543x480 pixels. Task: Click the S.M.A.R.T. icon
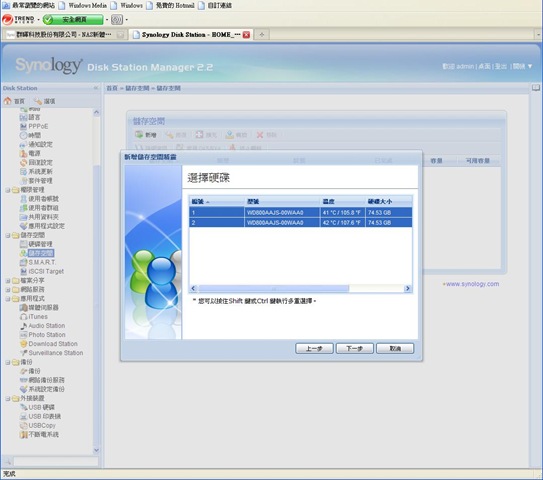[23, 262]
